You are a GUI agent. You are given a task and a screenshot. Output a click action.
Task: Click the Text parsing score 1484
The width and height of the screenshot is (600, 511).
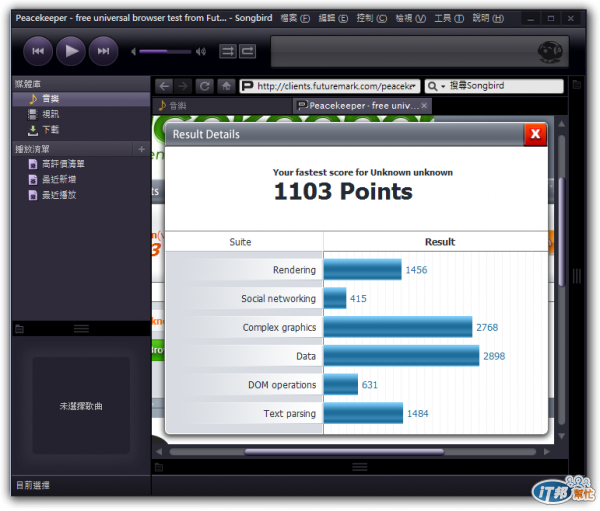417,413
